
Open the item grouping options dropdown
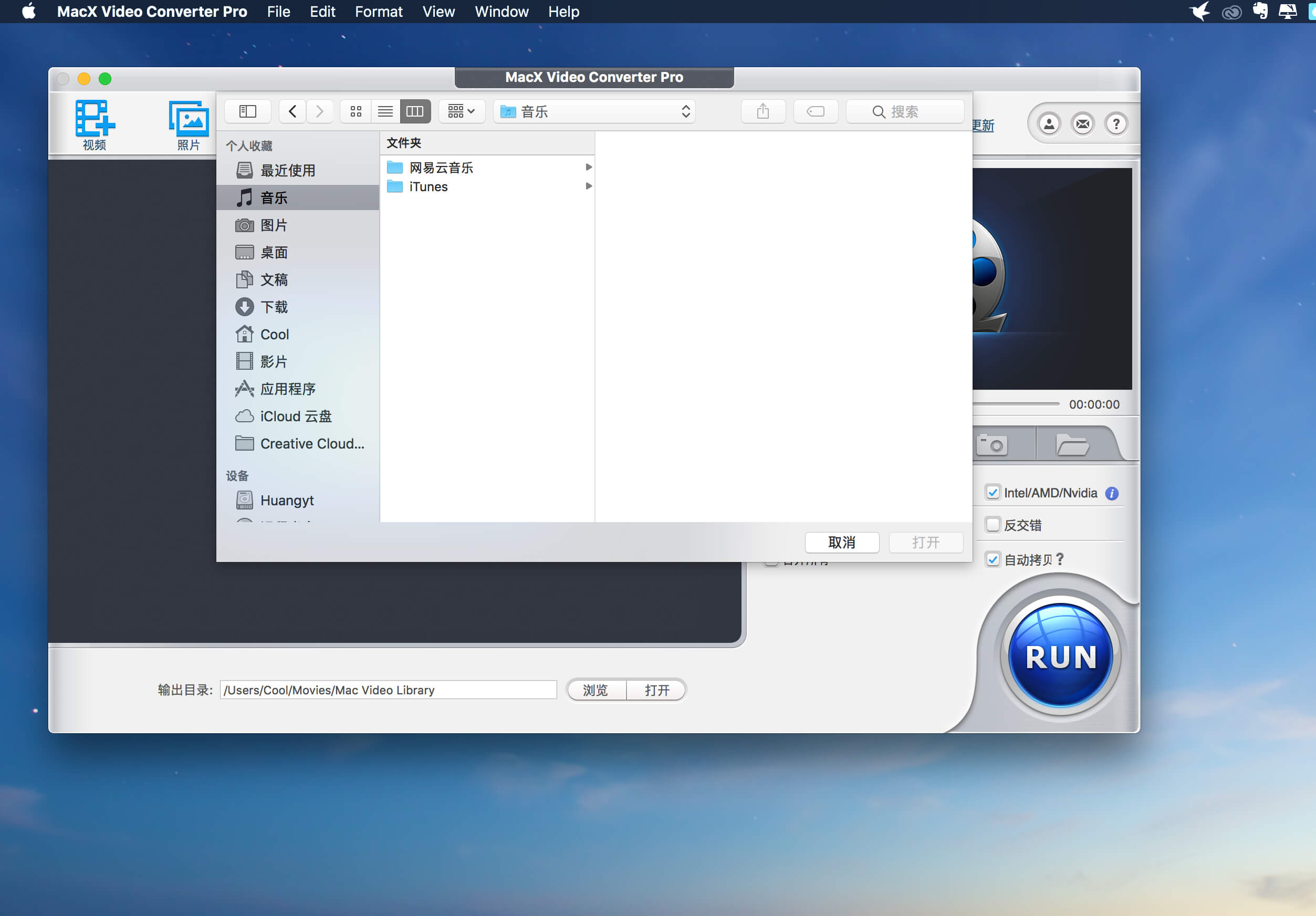point(462,111)
